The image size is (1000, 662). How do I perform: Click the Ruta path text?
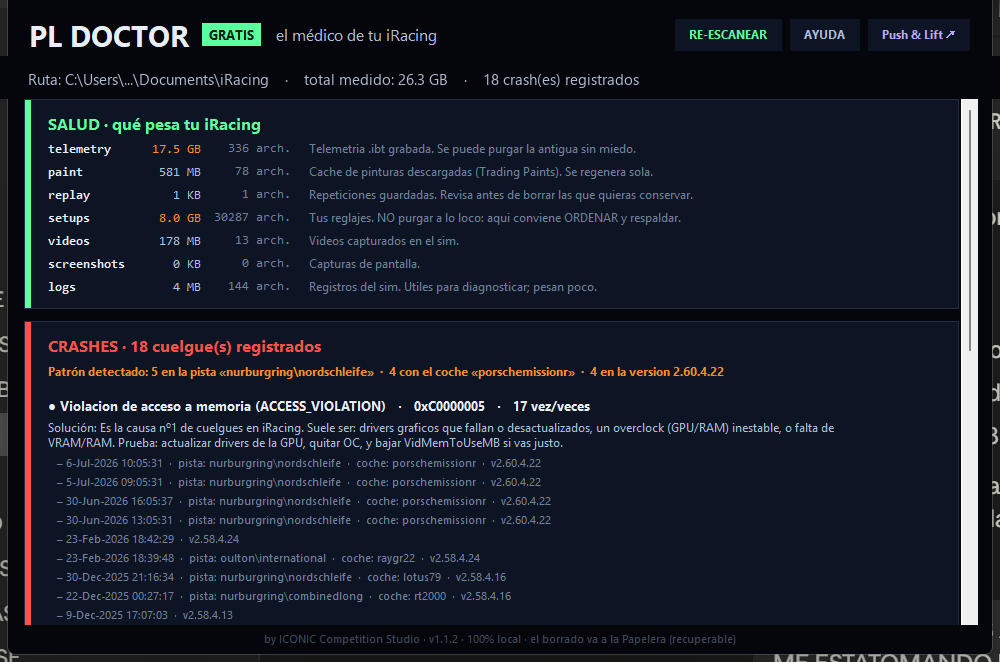point(148,80)
